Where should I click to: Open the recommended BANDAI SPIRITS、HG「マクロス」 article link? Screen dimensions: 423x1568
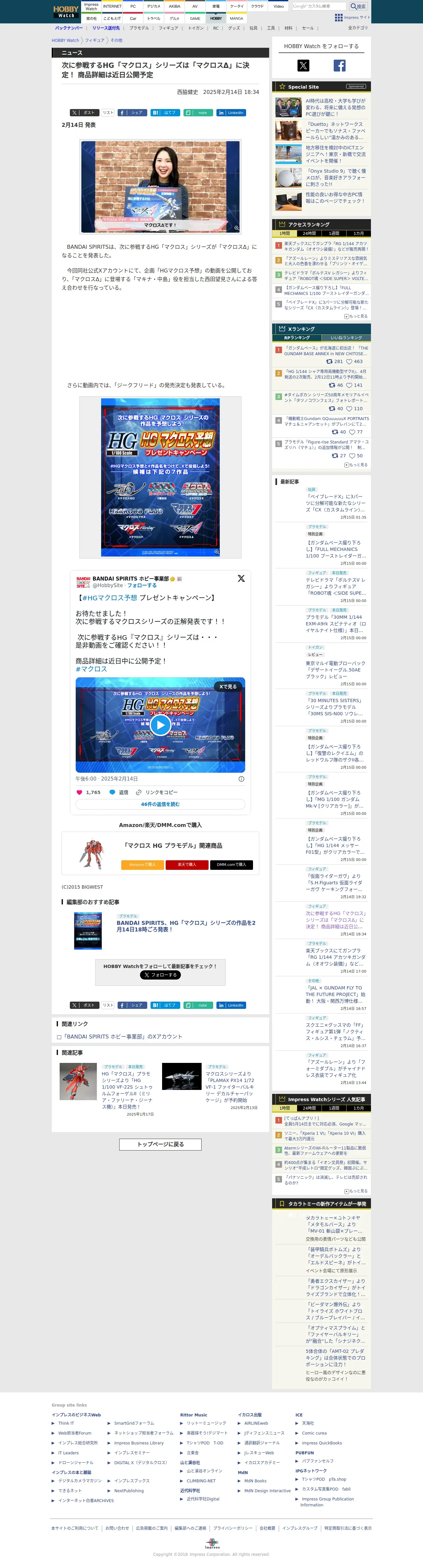185,926
